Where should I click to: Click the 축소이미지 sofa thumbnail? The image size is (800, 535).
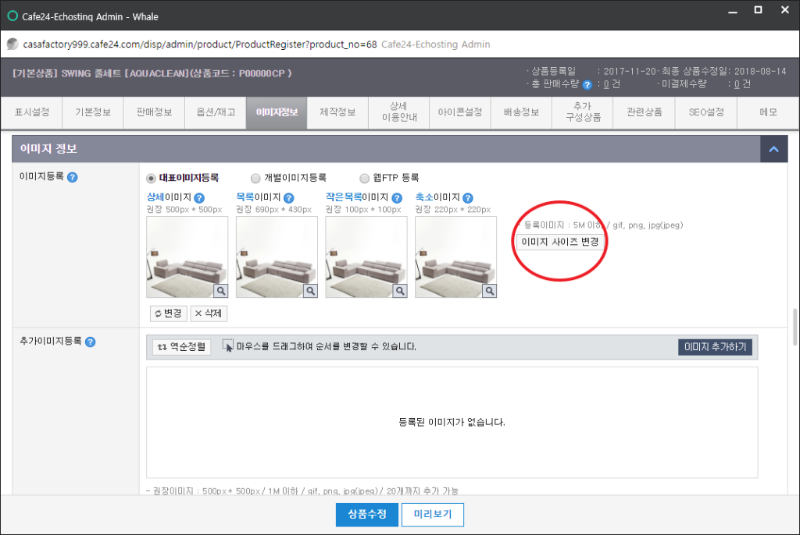[x=456, y=257]
